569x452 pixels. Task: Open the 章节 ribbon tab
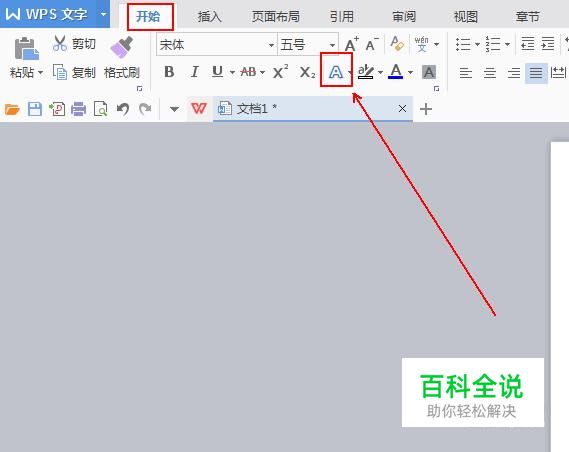(527, 16)
